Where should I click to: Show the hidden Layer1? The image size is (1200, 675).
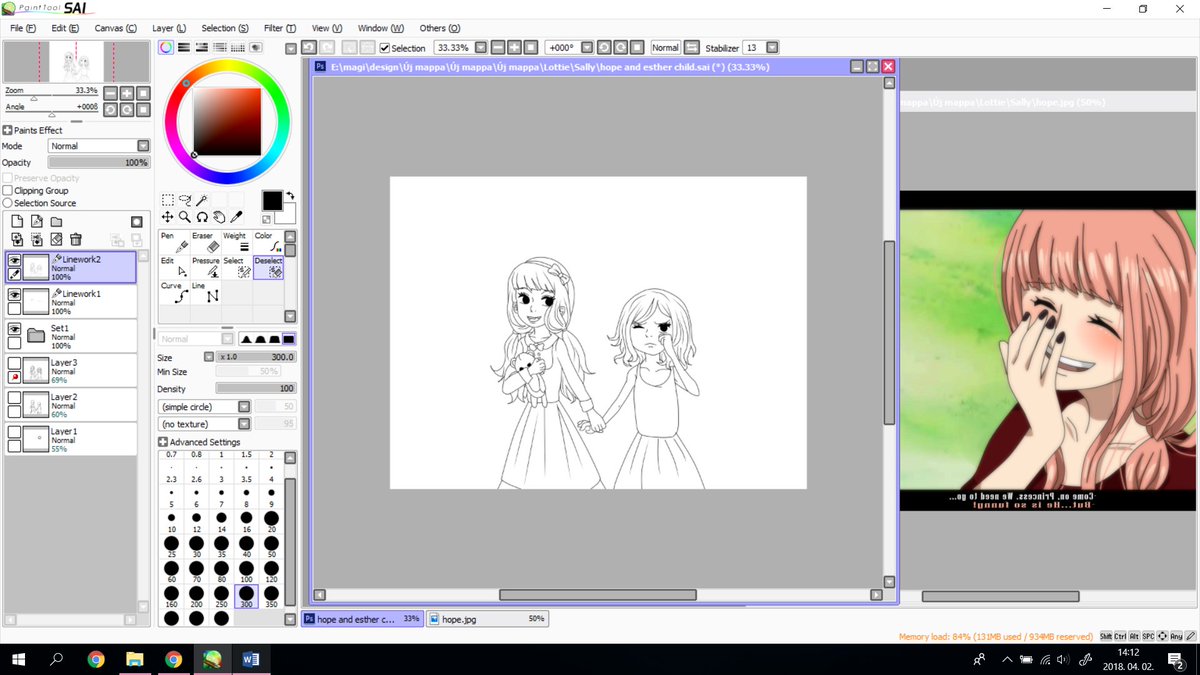tap(15, 431)
